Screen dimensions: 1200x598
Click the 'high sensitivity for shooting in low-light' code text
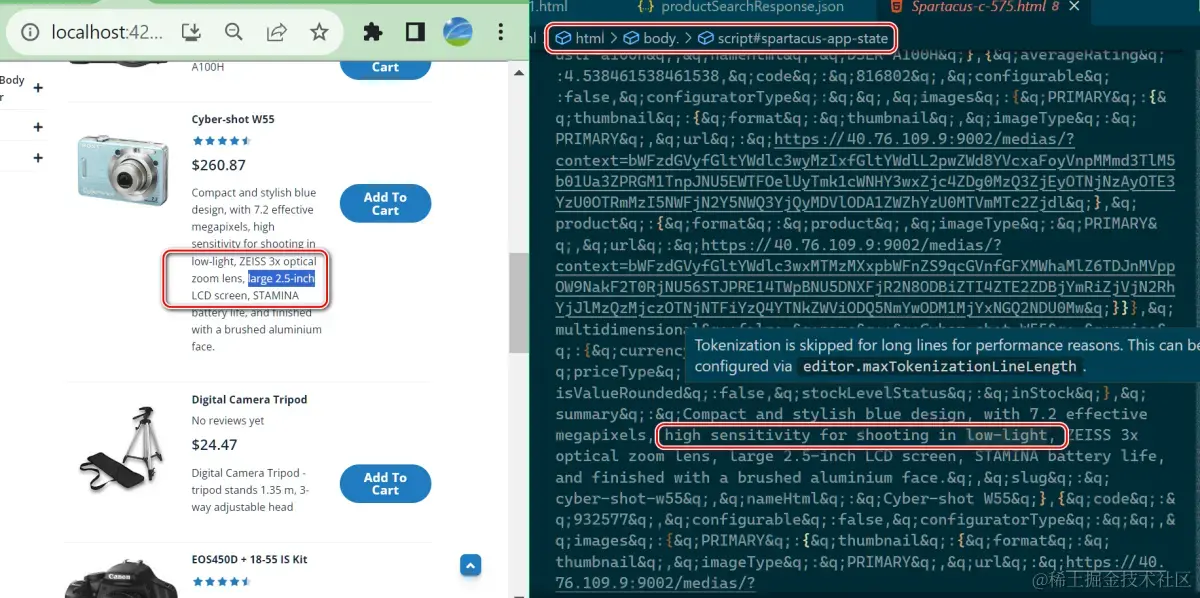pos(859,435)
